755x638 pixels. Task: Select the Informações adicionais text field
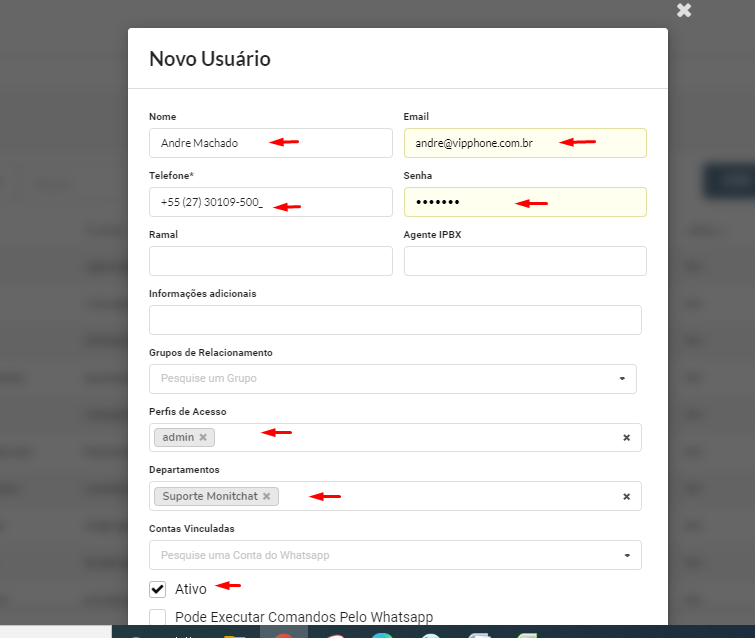(395, 320)
